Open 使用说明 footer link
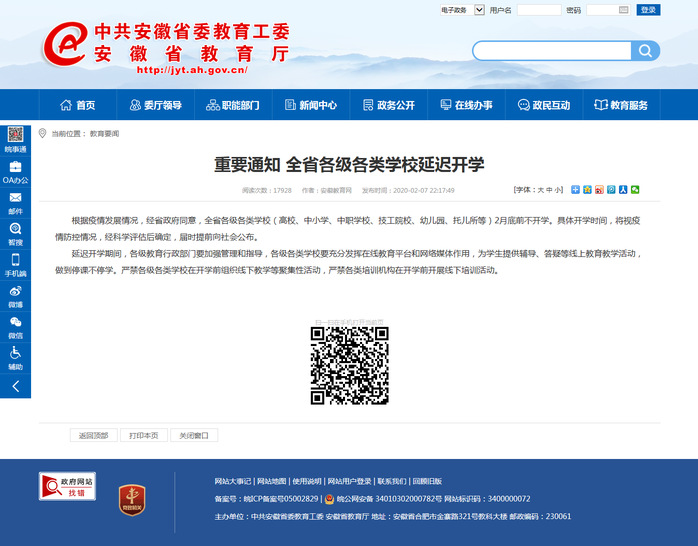The image size is (698, 546). coord(307,481)
